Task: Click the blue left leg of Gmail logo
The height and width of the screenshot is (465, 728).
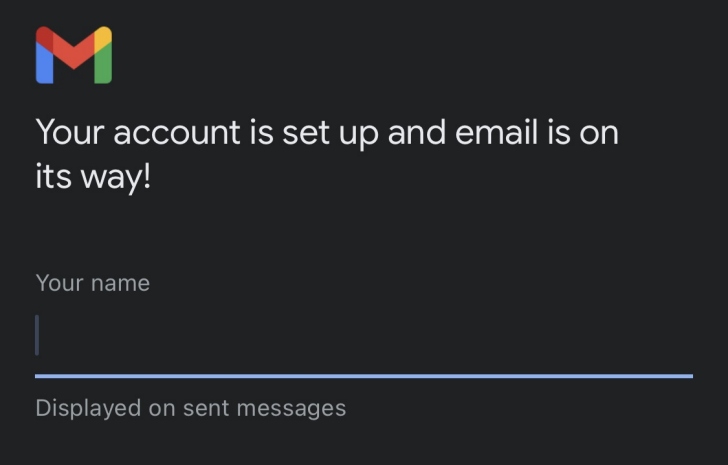Action: [43, 66]
